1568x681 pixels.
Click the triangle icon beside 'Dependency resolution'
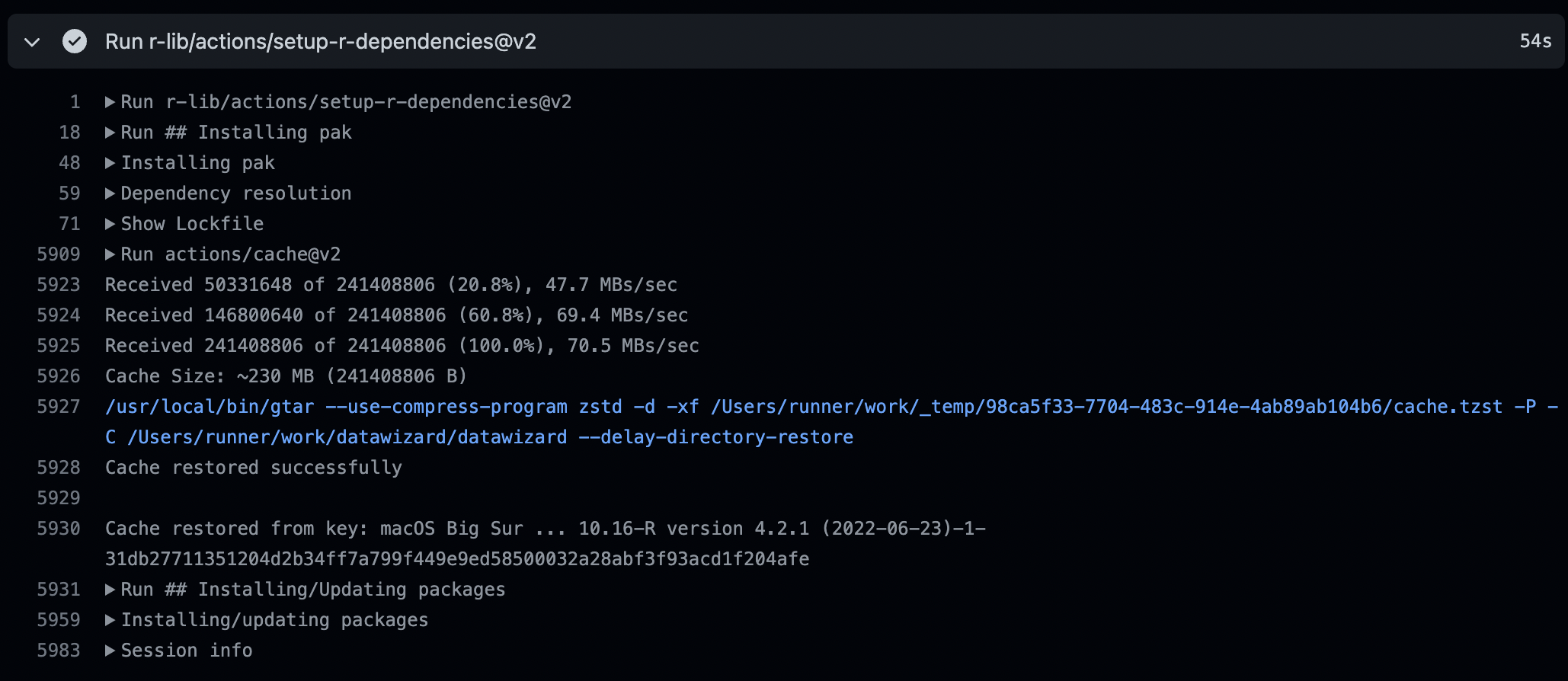(x=109, y=193)
